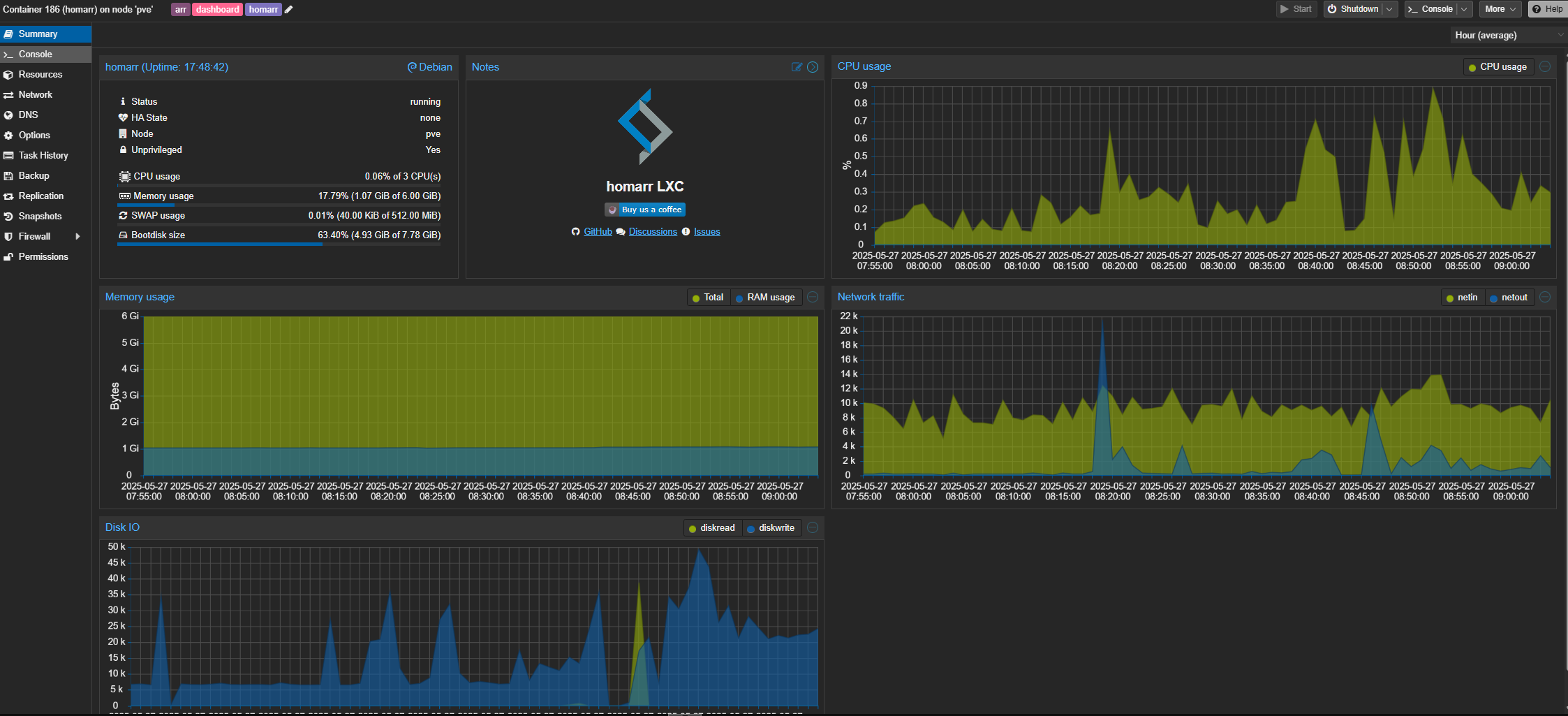This screenshot has height=716, width=1568.
Task: Select Summary in the sidebar
Action: coord(45,34)
